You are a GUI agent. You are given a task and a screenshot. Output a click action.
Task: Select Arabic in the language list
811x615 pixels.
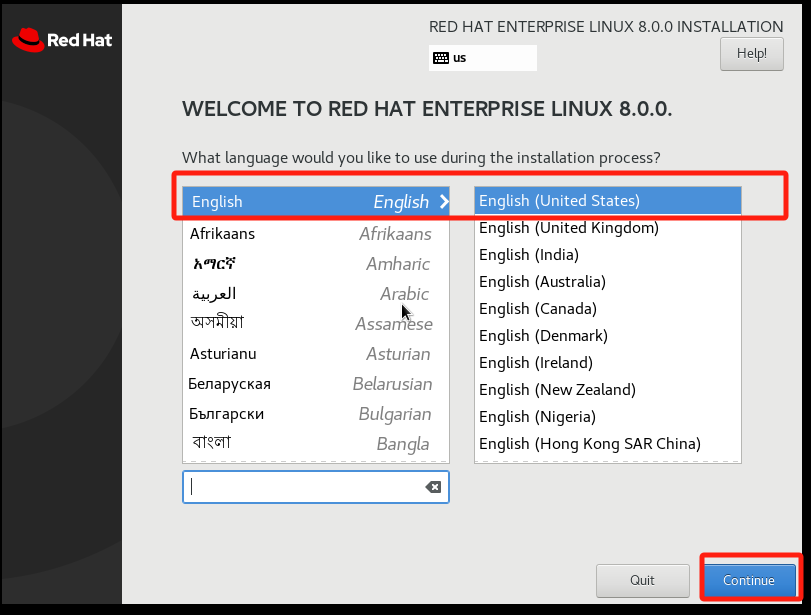point(316,294)
